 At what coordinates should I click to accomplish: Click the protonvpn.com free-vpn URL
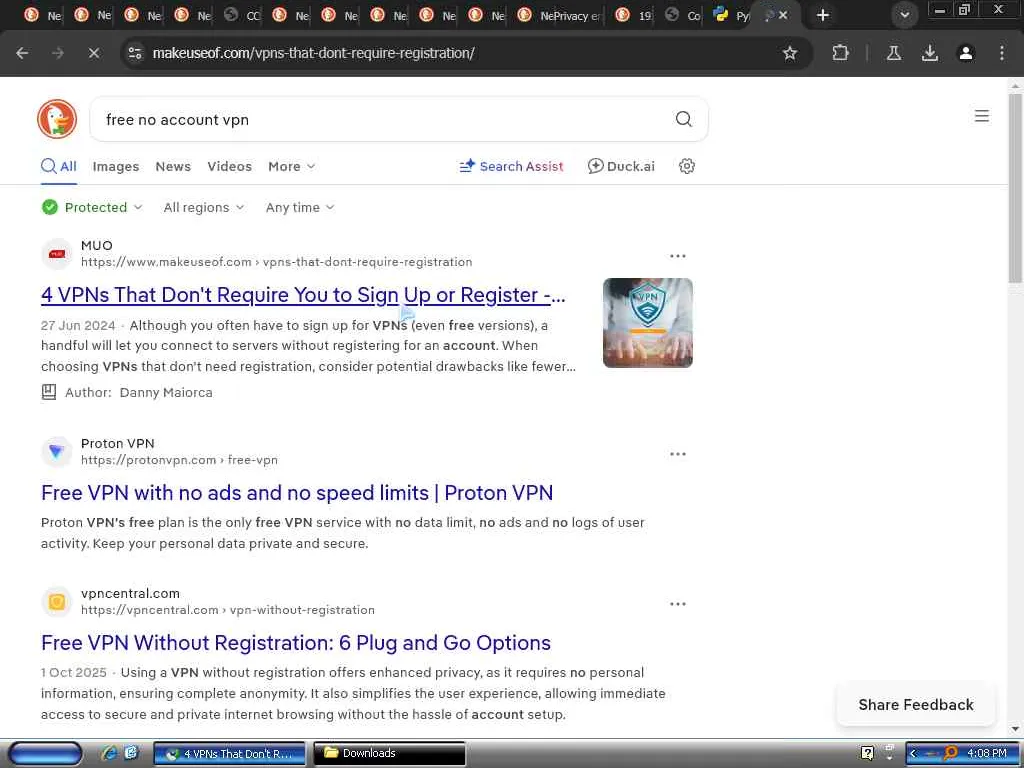pos(179,460)
